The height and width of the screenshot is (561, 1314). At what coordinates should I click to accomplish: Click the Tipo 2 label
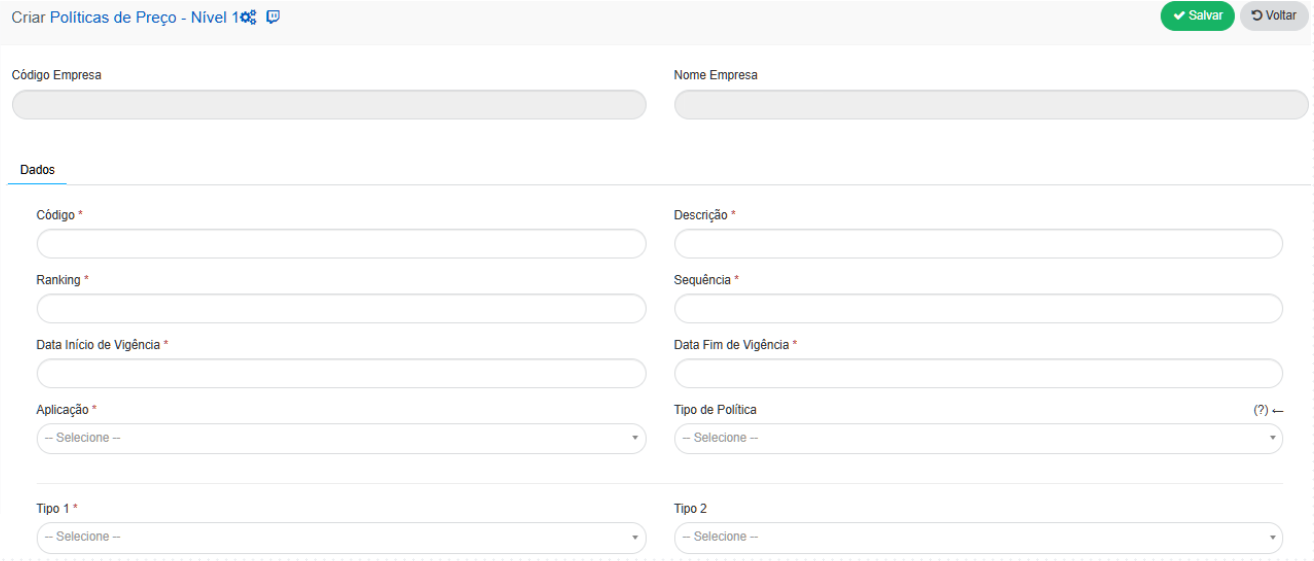[690, 508]
